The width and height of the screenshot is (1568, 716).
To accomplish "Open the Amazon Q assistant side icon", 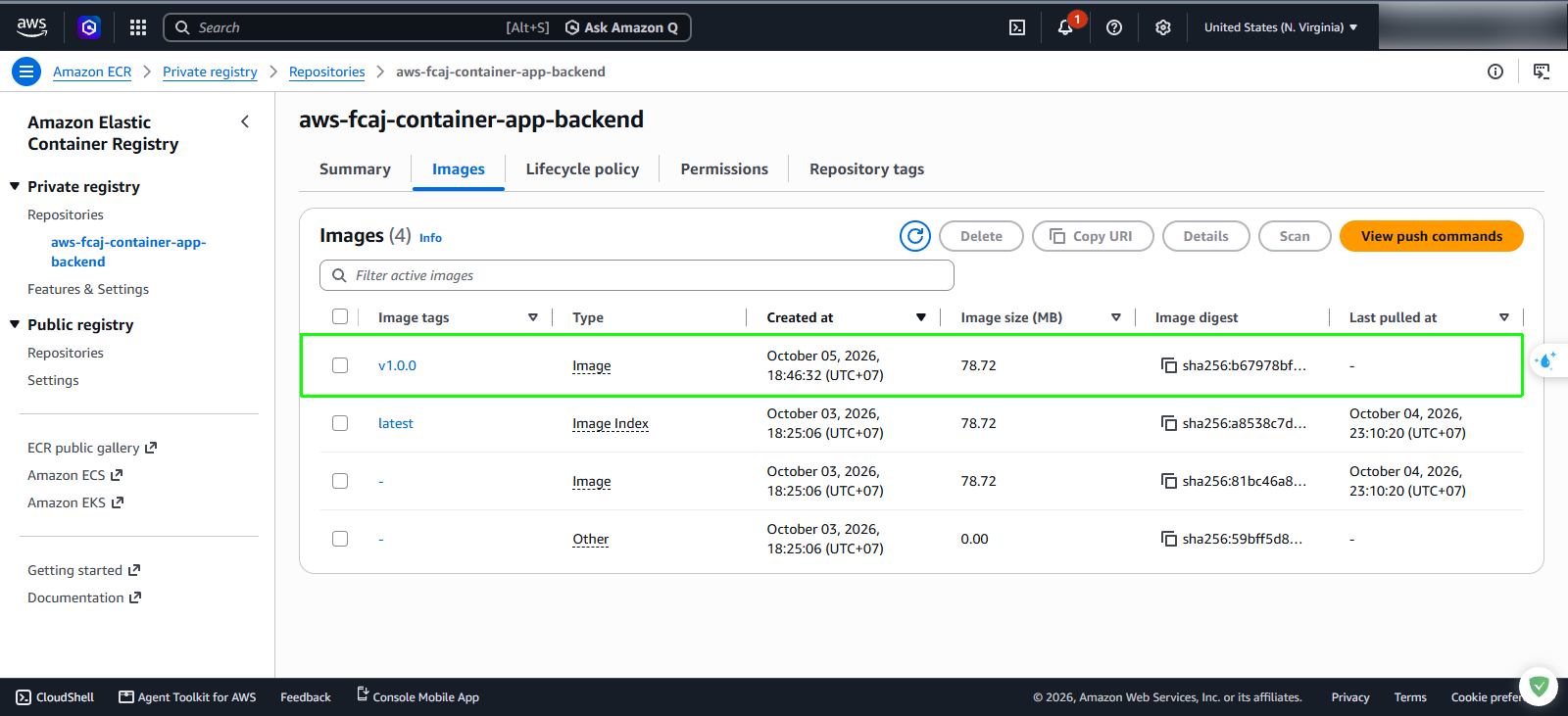I will tap(1546, 360).
